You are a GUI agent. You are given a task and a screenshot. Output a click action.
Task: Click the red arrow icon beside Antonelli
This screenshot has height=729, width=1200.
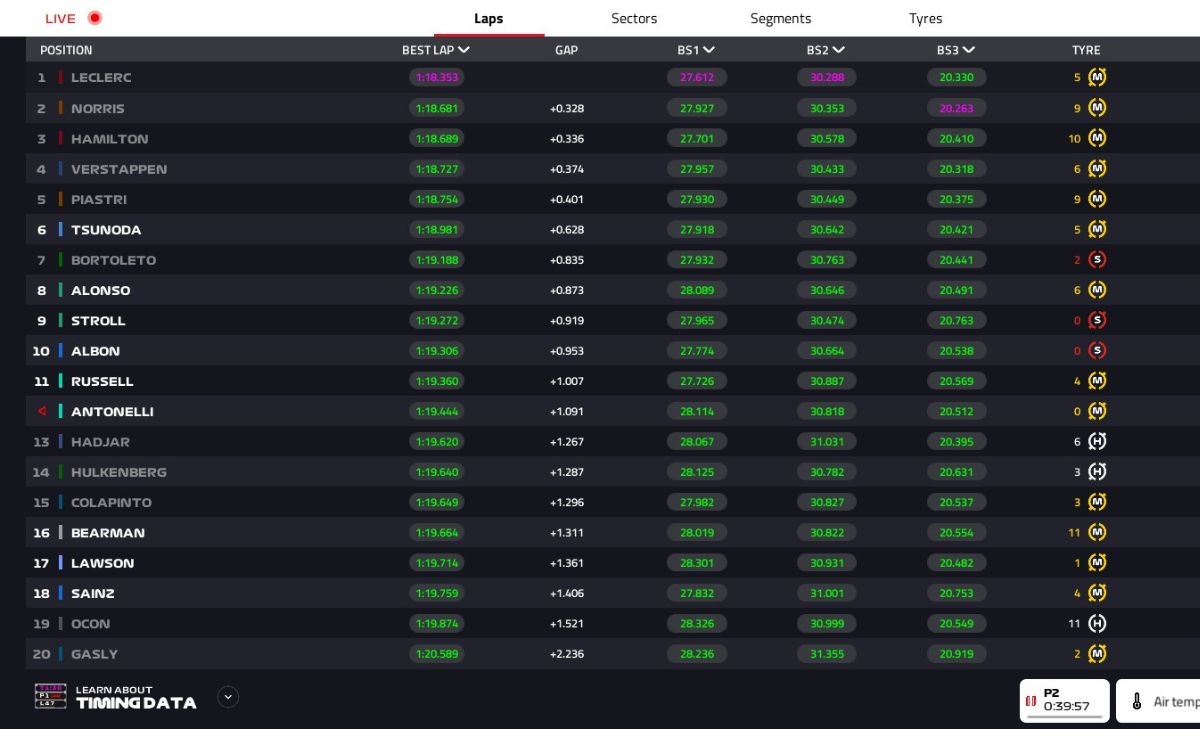click(42, 412)
